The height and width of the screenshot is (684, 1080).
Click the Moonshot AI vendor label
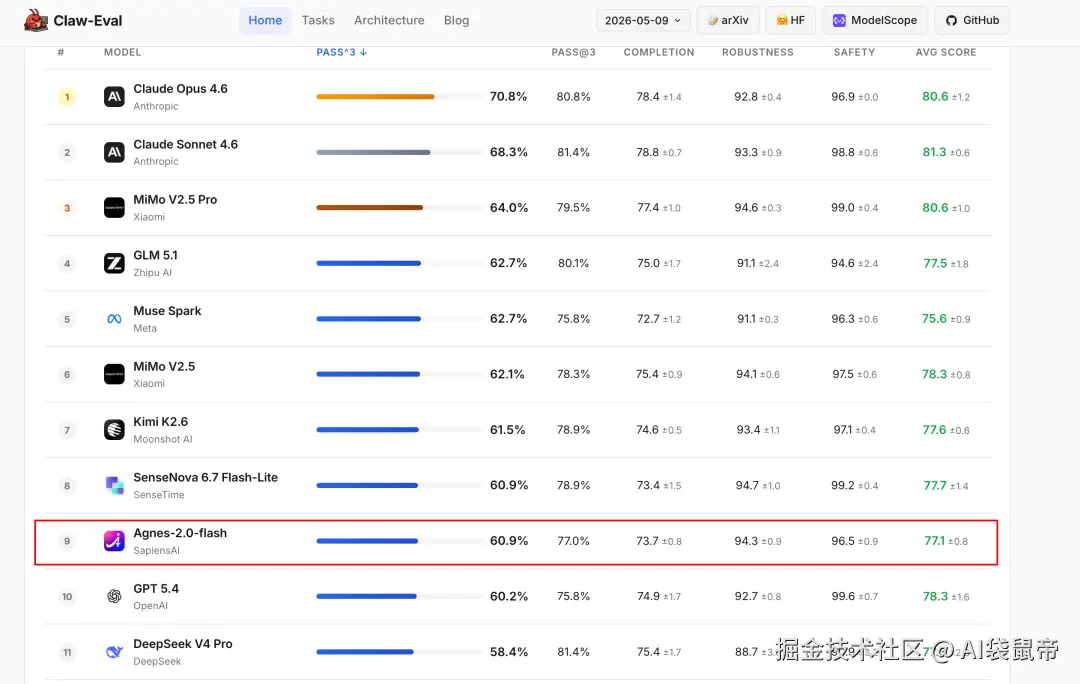tap(163, 439)
